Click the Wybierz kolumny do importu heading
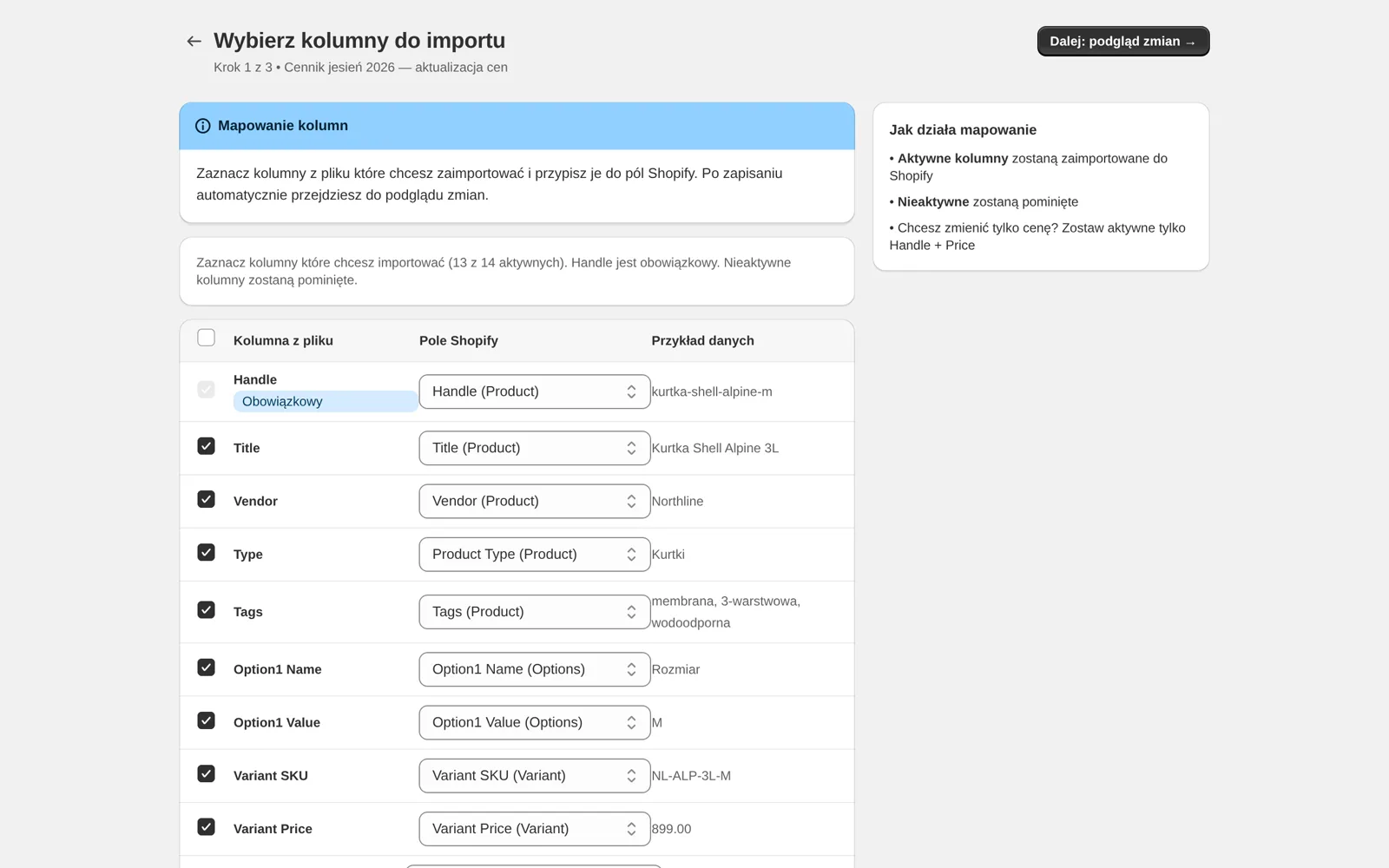Image resolution: width=1389 pixels, height=868 pixels. (359, 41)
